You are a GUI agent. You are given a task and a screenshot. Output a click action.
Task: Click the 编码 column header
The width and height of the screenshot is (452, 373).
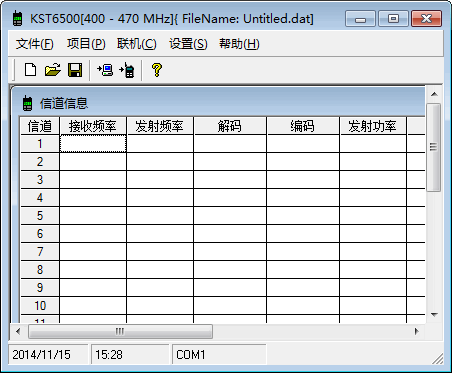[x=303, y=126]
